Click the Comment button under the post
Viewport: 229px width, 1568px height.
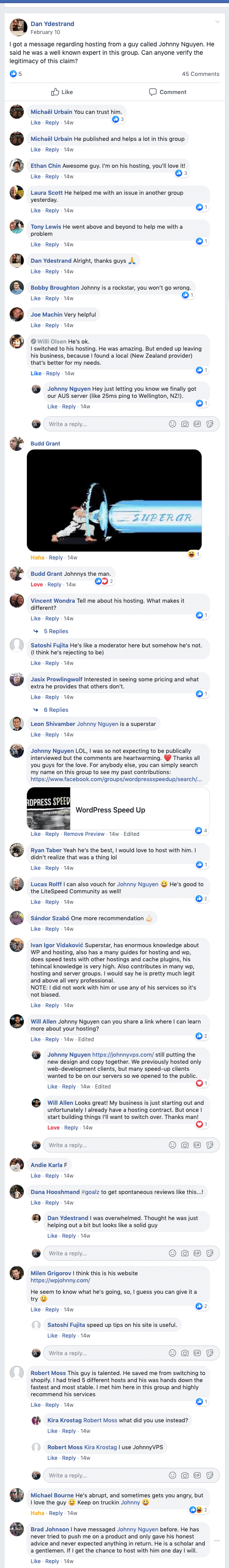click(x=168, y=92)
